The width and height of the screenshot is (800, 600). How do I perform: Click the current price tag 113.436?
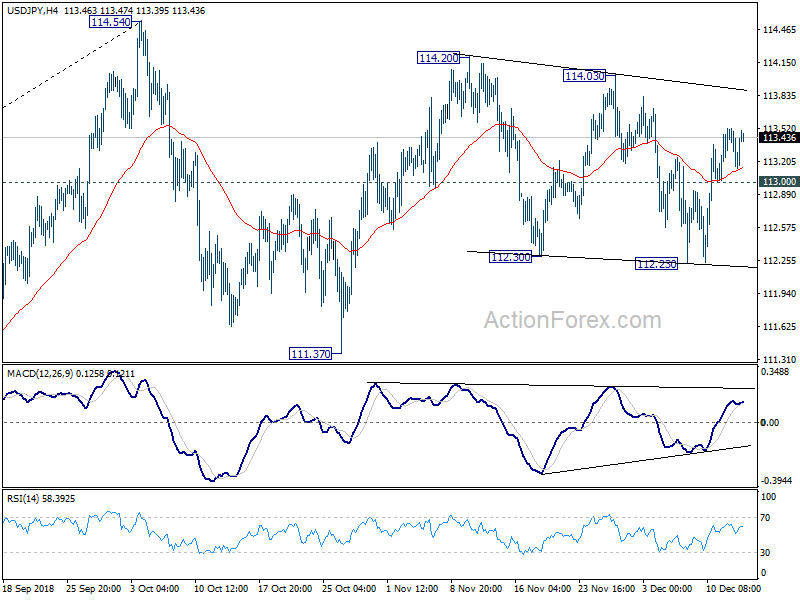pos(779,138)
